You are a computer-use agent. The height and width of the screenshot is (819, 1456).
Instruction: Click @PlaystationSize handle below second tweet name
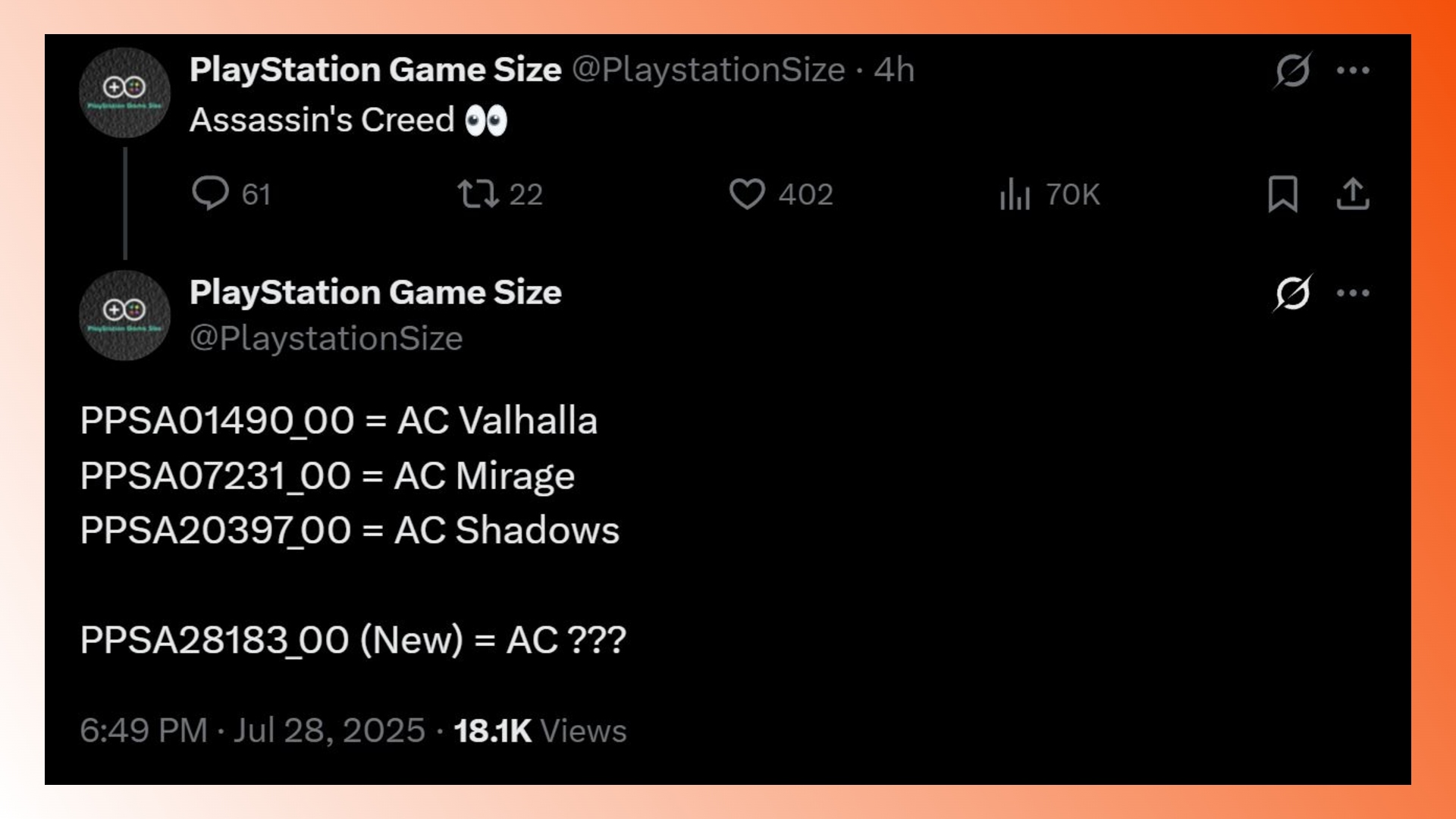[326, 338]
